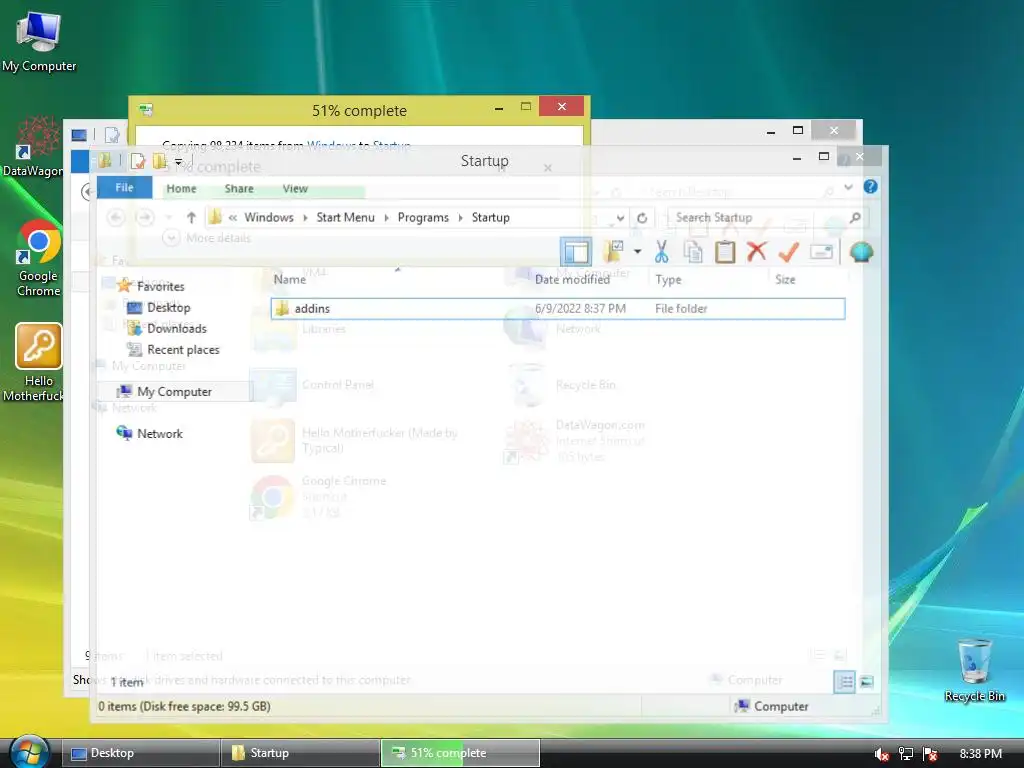1024x768 pixels.
Task: Click the Cut scissors icon in Startup toolbar
Action: (662, 251)
